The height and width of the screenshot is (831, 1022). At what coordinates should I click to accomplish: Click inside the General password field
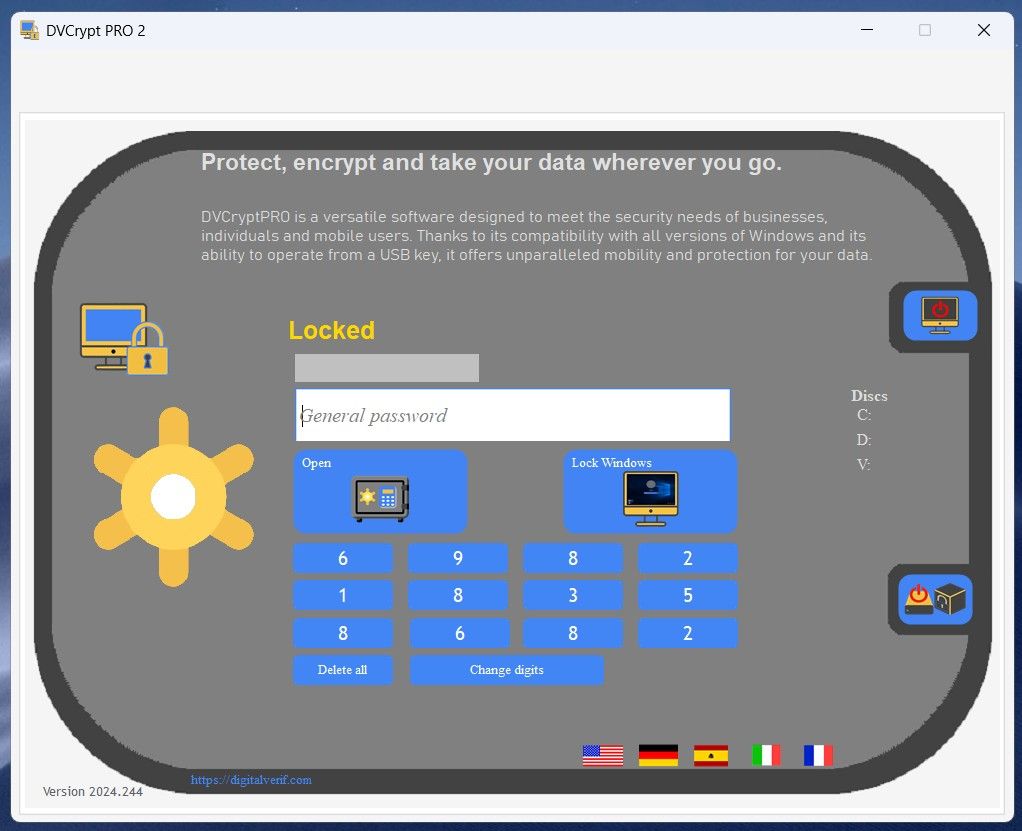point(512,414)
